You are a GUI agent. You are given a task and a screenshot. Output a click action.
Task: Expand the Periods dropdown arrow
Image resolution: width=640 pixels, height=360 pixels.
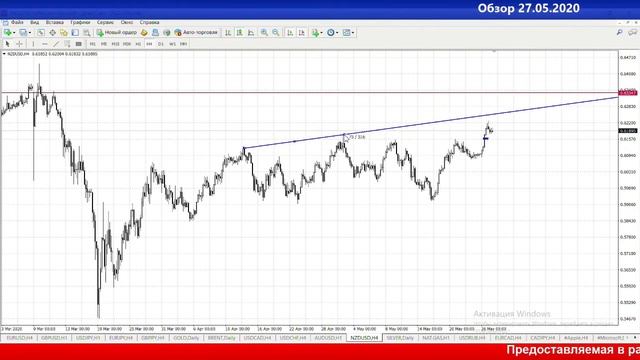tap(337, 33)
